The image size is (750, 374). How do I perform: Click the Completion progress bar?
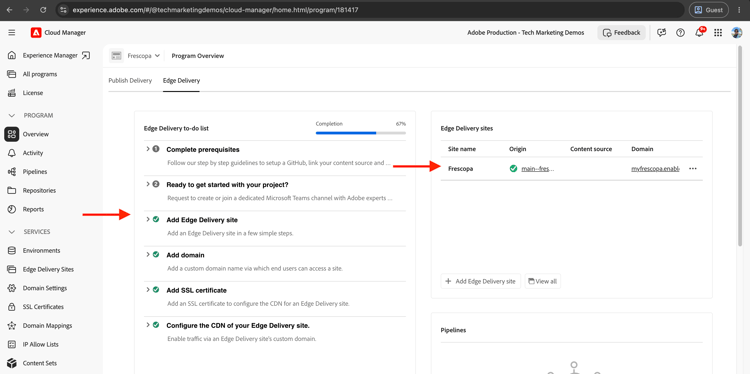(361, 132)
